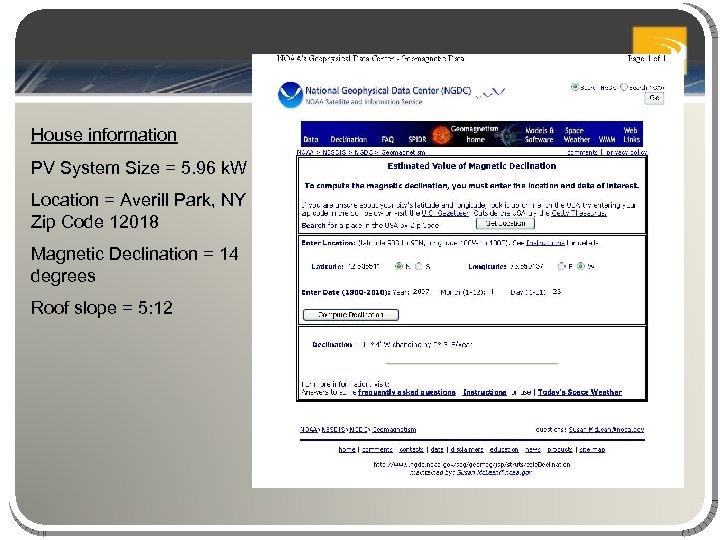The image size is (720, 540).
Task: Click the maintained-by Susan McLean email link
Action: 494,472
